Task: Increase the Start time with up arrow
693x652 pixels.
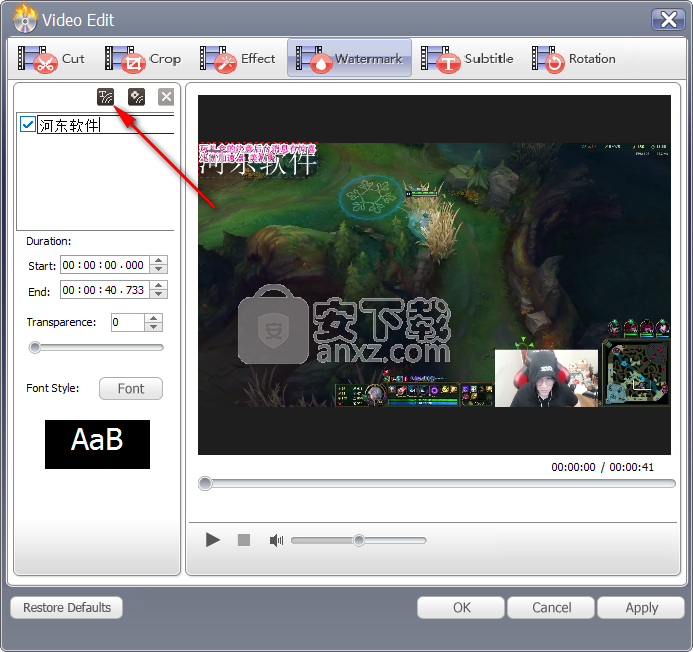Action: pyautogui.click(x=159, y=260)
